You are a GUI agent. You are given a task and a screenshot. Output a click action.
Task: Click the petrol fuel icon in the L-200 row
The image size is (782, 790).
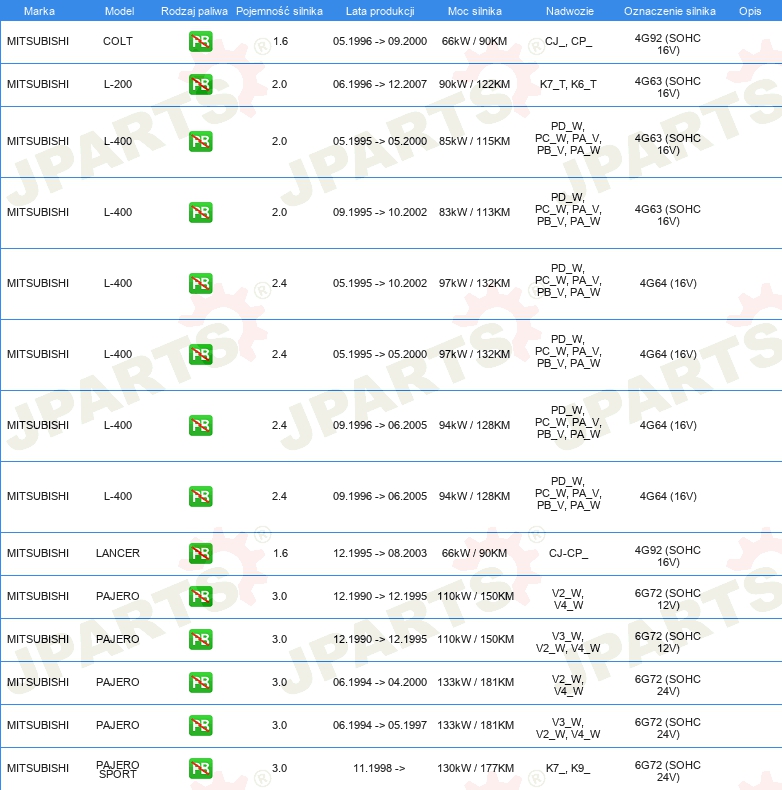click(x=201, y=84)
